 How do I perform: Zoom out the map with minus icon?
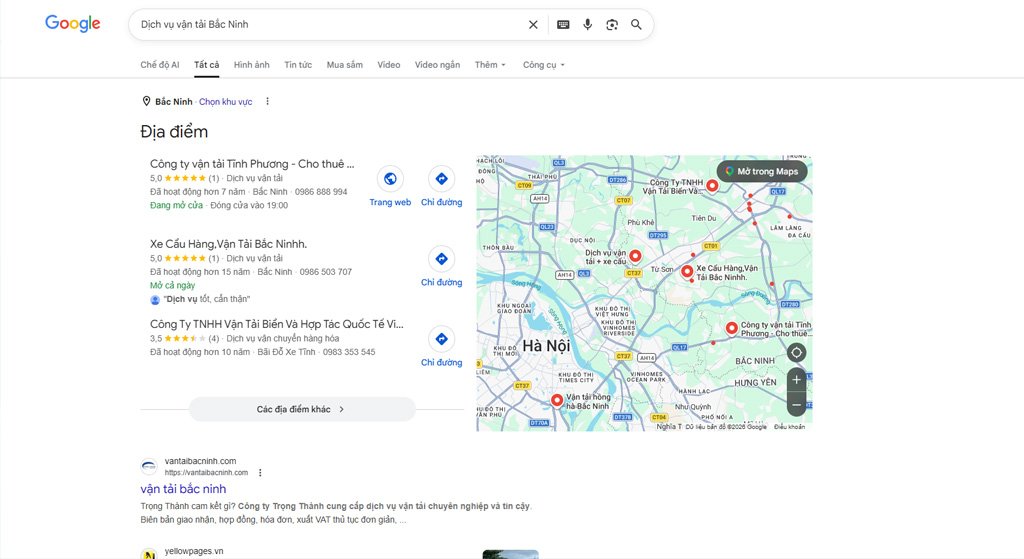point(796,405)
